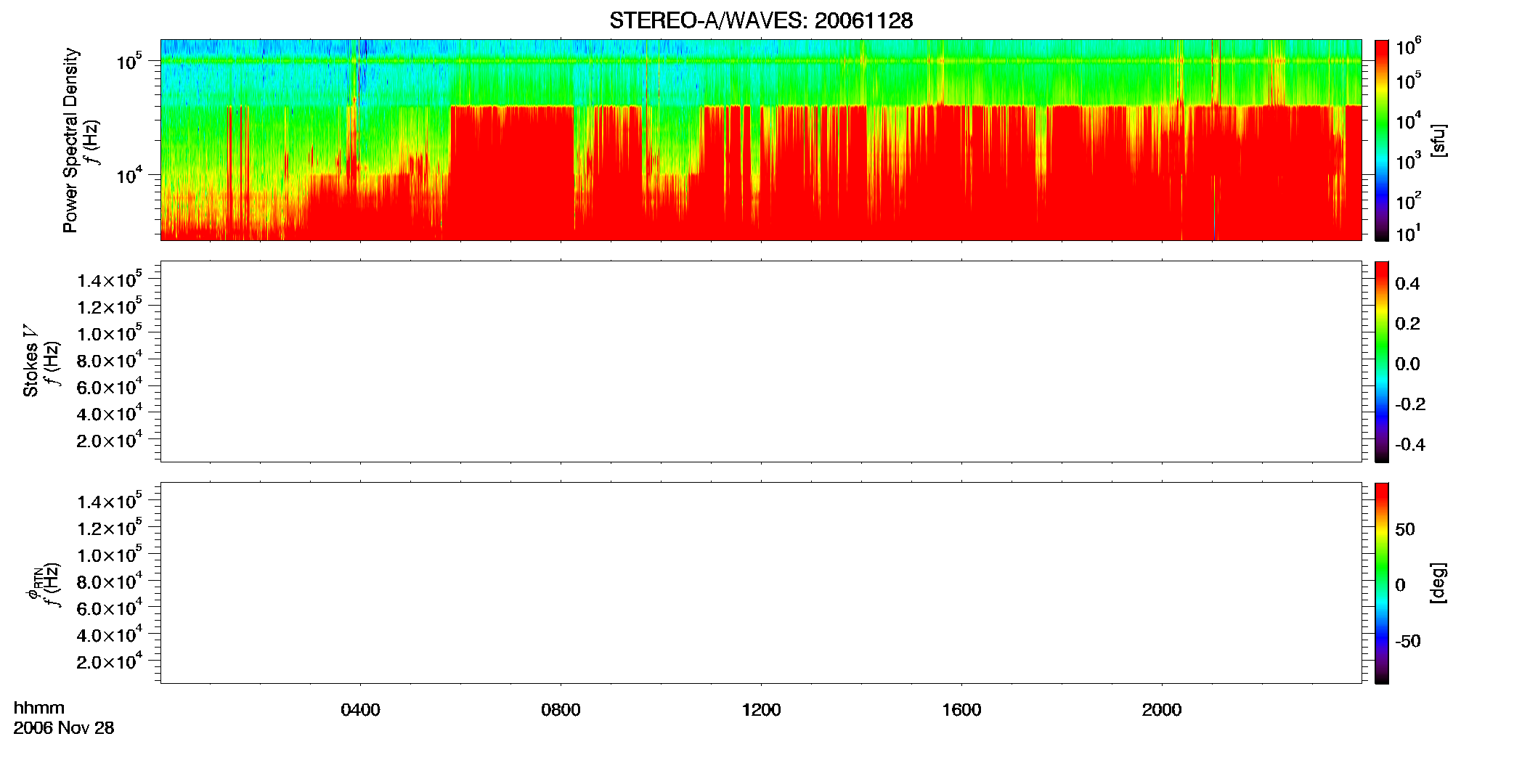Click the 10^4 frequency tick of the top panel

[129, 176]
